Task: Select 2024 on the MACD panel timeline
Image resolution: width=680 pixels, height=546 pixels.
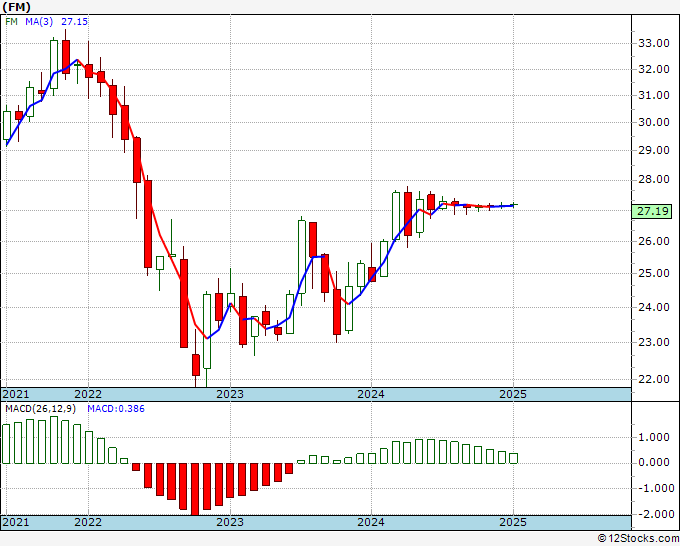Action: click(x=371, y=522)
